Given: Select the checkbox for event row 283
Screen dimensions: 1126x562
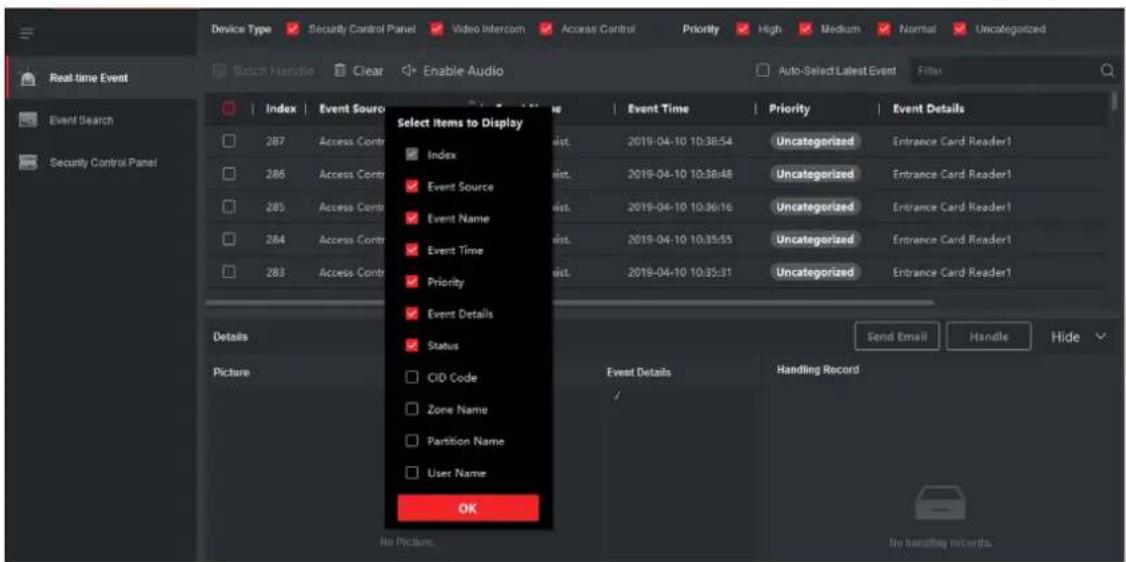Looking at the screenshot, I should click(x=231, y=272).
